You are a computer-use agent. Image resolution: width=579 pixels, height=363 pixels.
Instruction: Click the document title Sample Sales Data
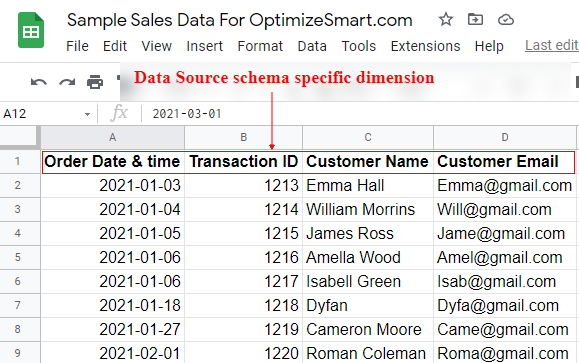coord(240,20)
